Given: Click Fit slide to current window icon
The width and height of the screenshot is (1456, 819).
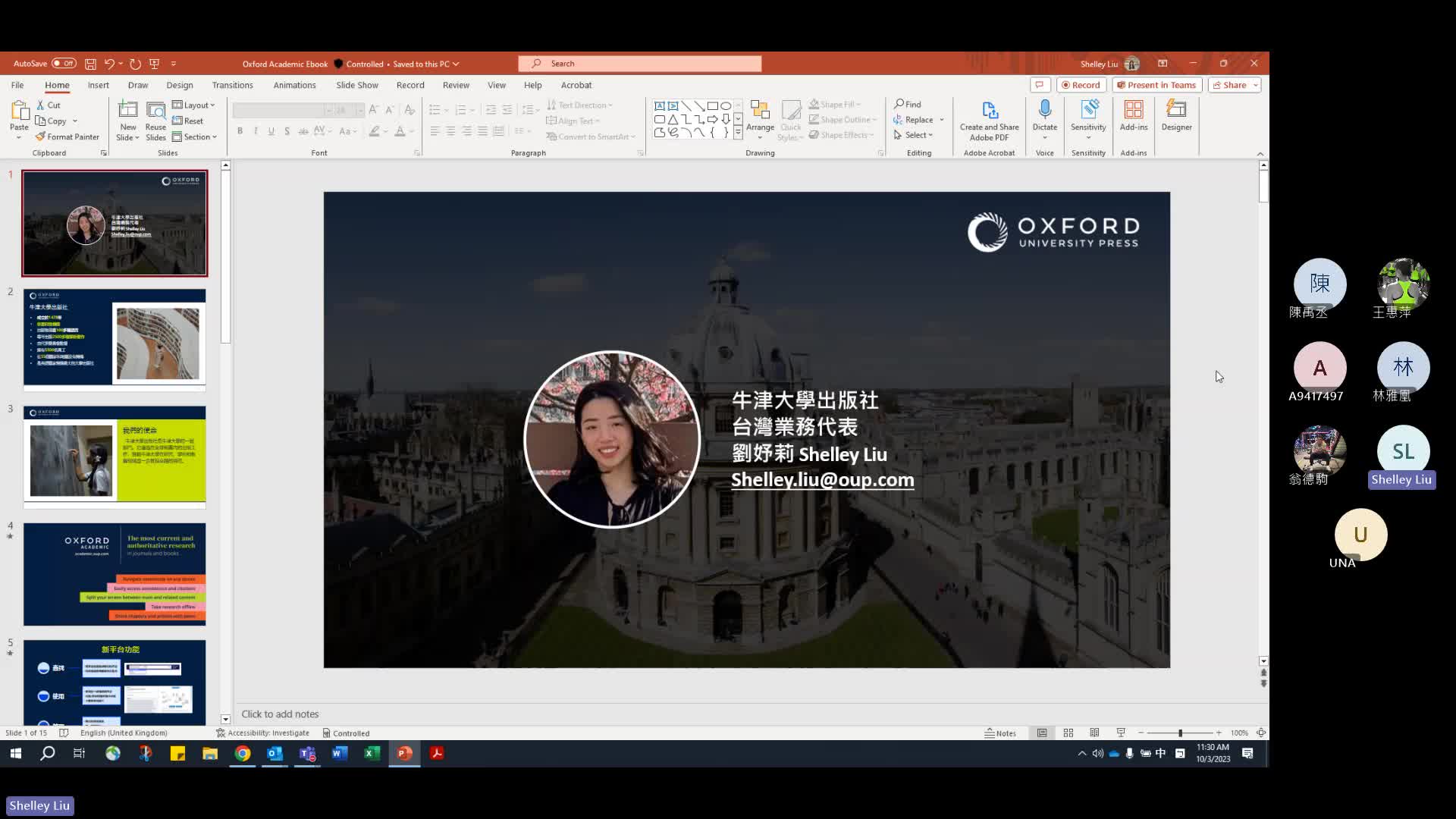Looking at the screenshot, I should point(1261,733).
